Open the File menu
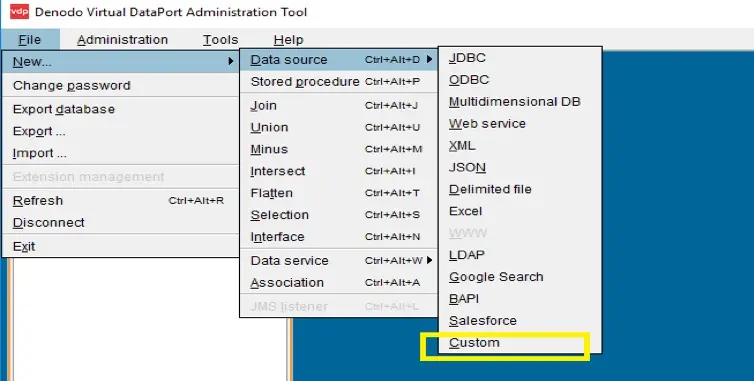 pos(30,40)
